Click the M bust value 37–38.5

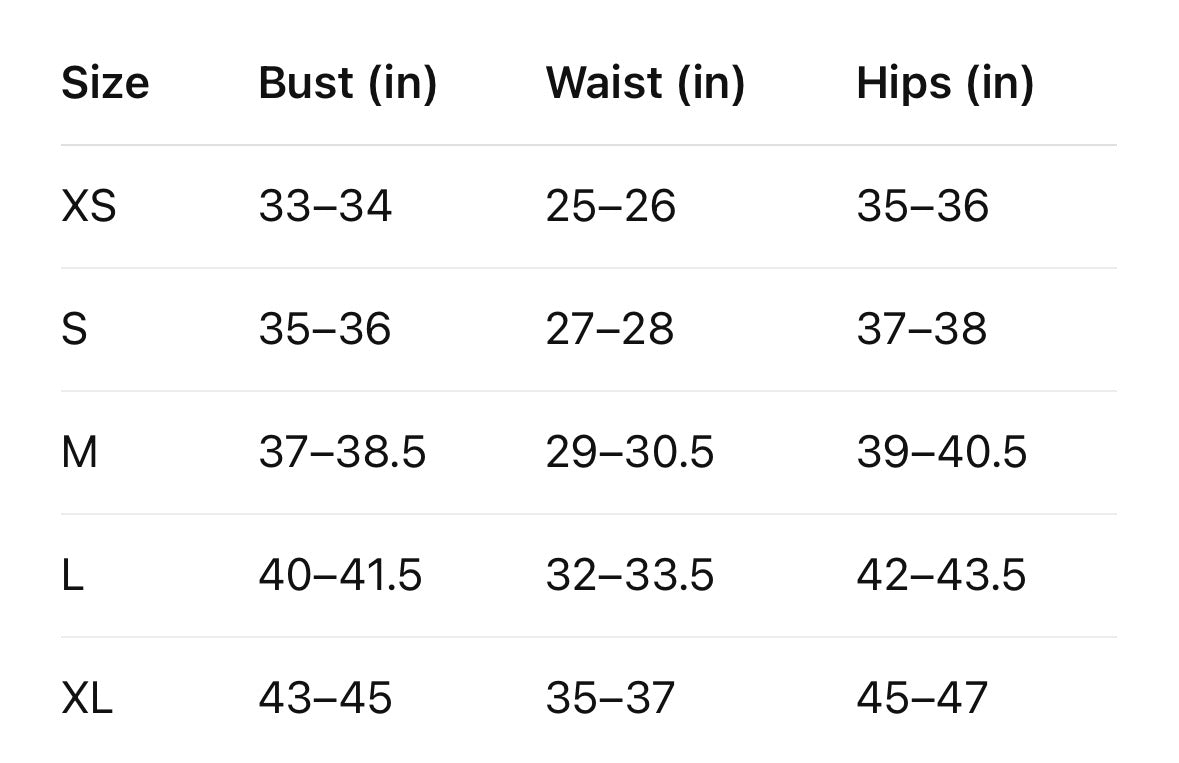(x=342, y=452)
